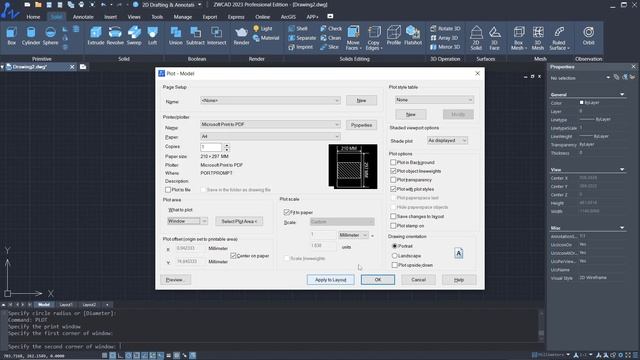Image resolution: width=640 pixels, height=360 pixels.
Task: Click the Profile tool
Action: click(x=393, y=36)
